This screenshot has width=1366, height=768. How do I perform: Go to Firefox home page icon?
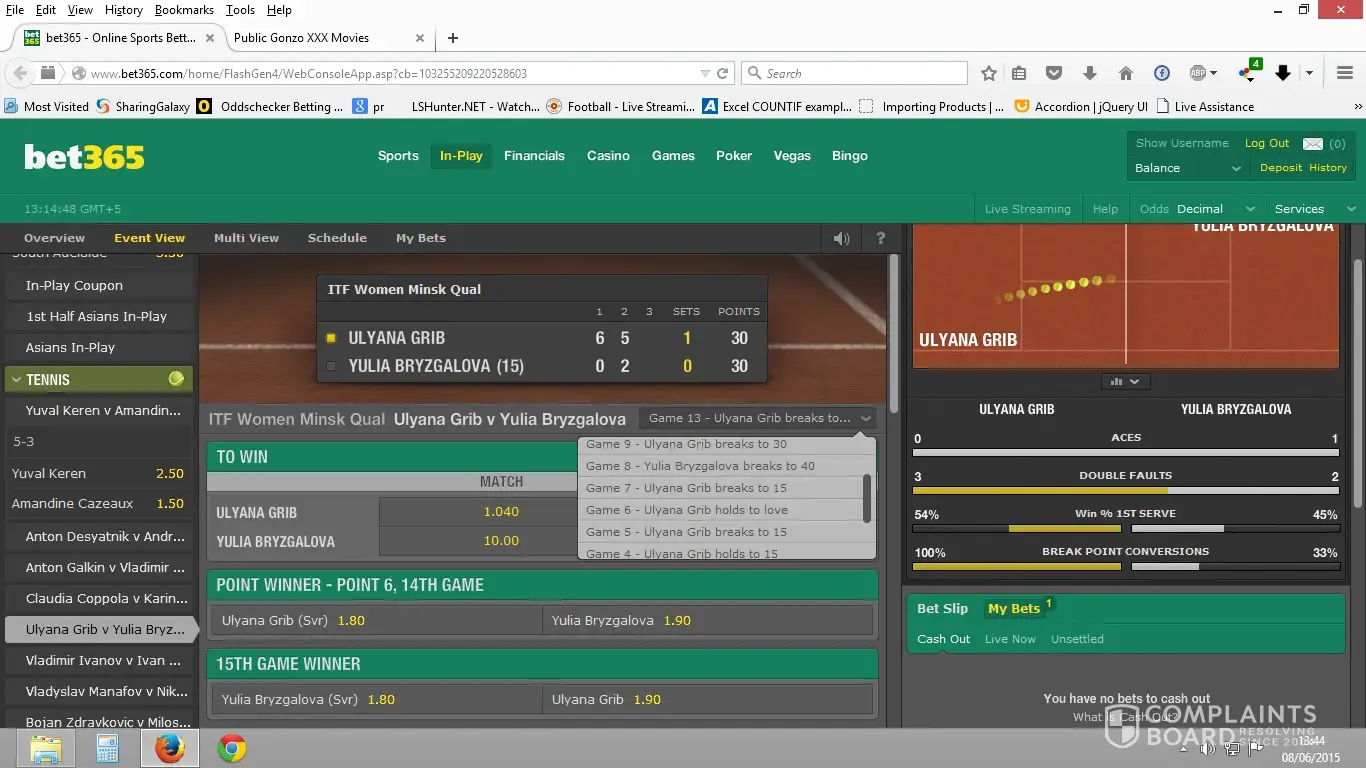pyautogui.click(x=1125, y=73)
